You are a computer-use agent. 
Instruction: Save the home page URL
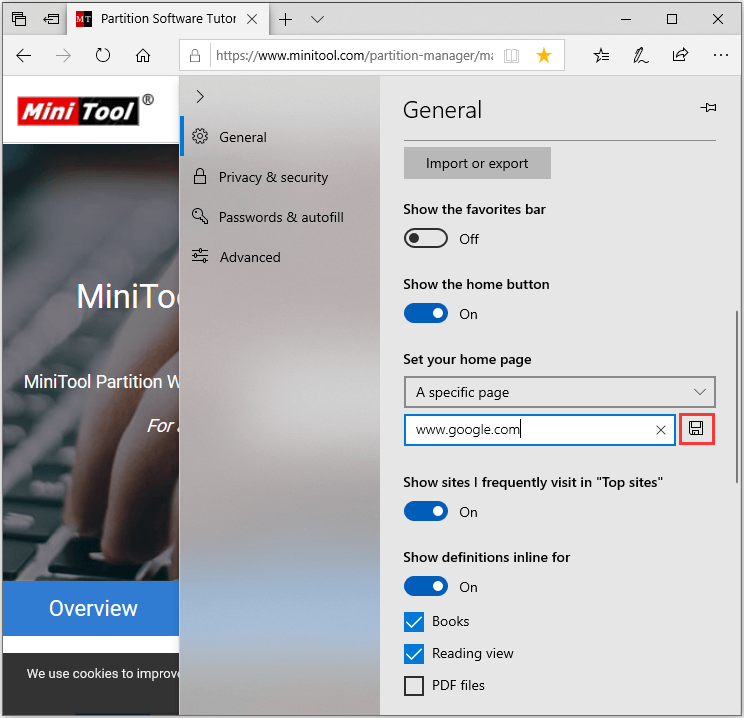point(696,429)
